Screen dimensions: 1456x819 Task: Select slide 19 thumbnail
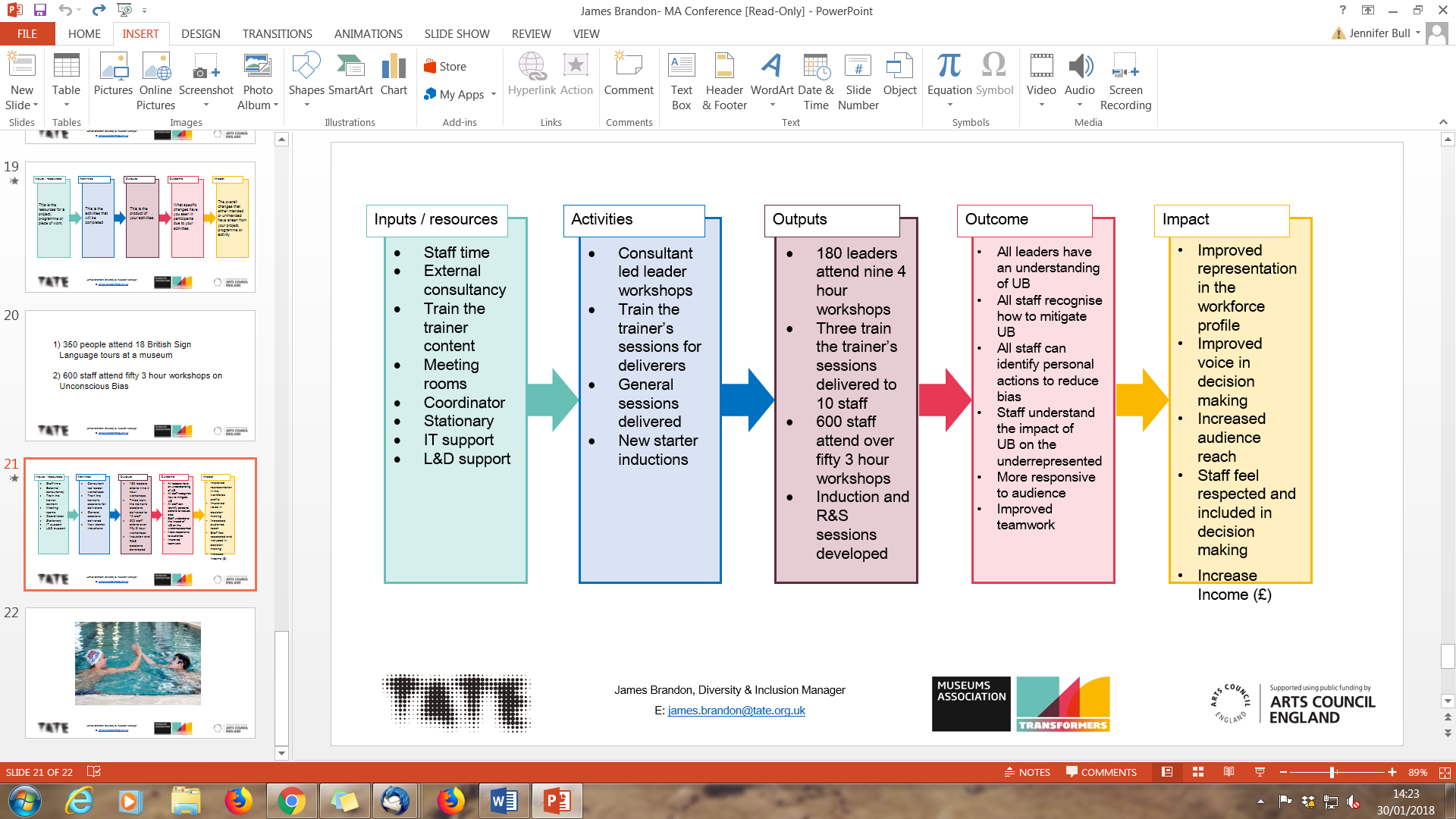pyautogui.click(x=140, y=227)
